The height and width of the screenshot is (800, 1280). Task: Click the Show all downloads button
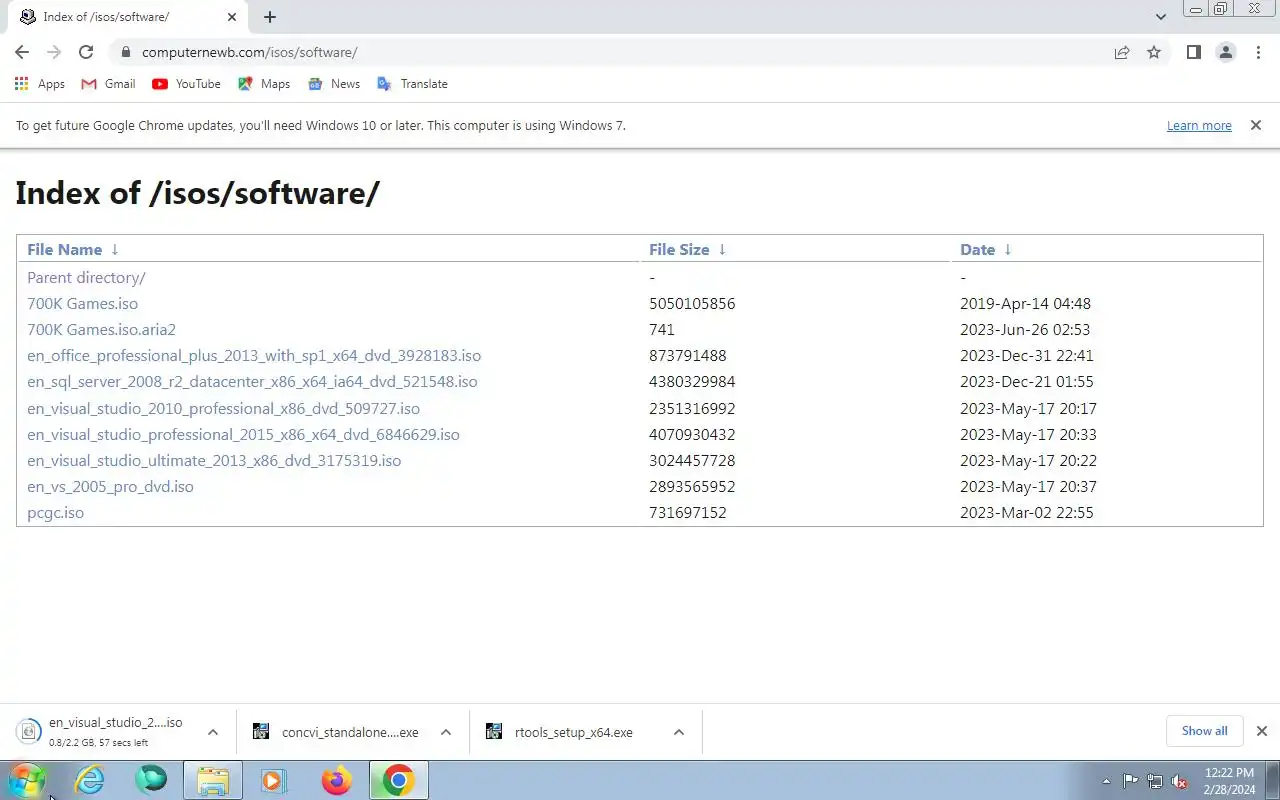[1204, 731]
